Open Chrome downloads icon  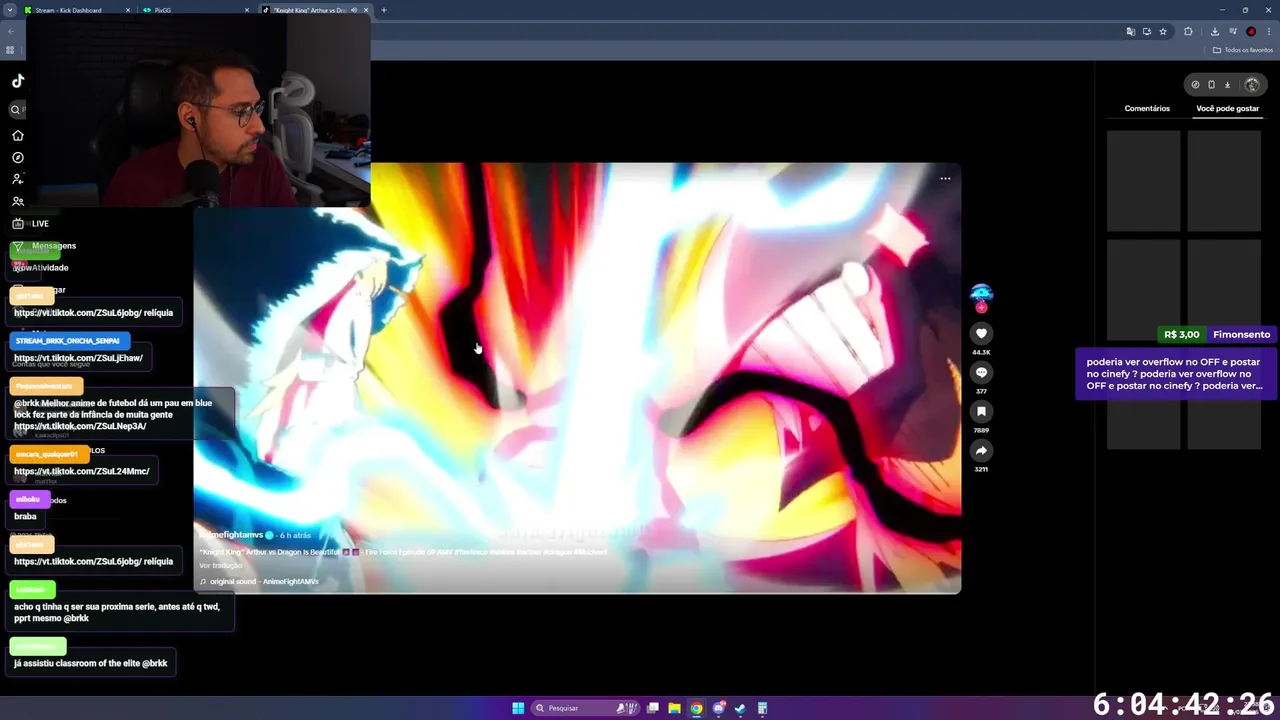coord(1214,32)
